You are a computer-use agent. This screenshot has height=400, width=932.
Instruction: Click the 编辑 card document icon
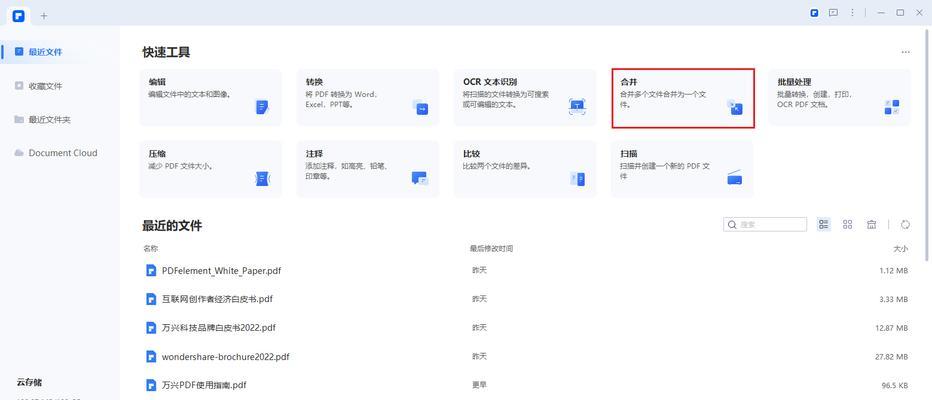point(262,107)
